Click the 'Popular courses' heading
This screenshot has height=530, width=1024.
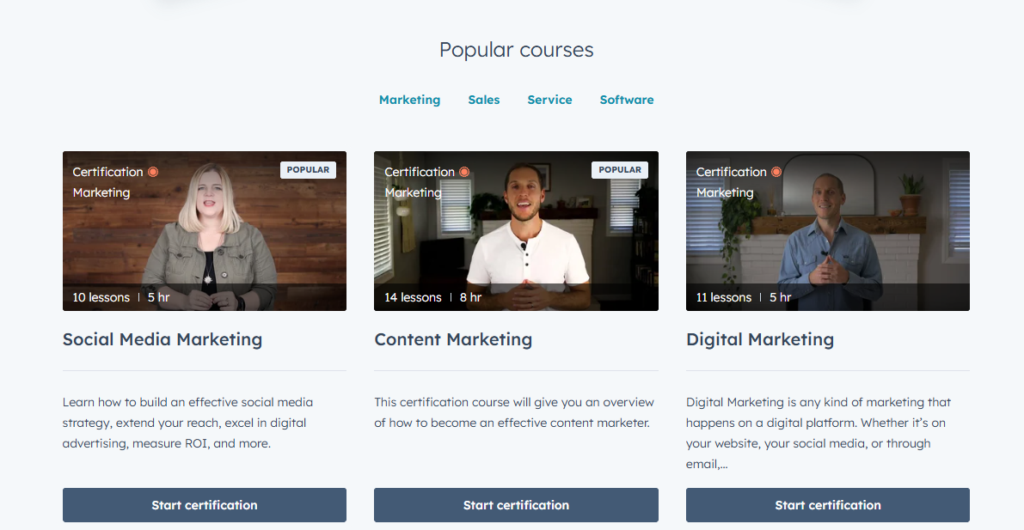tap(516, 50)
